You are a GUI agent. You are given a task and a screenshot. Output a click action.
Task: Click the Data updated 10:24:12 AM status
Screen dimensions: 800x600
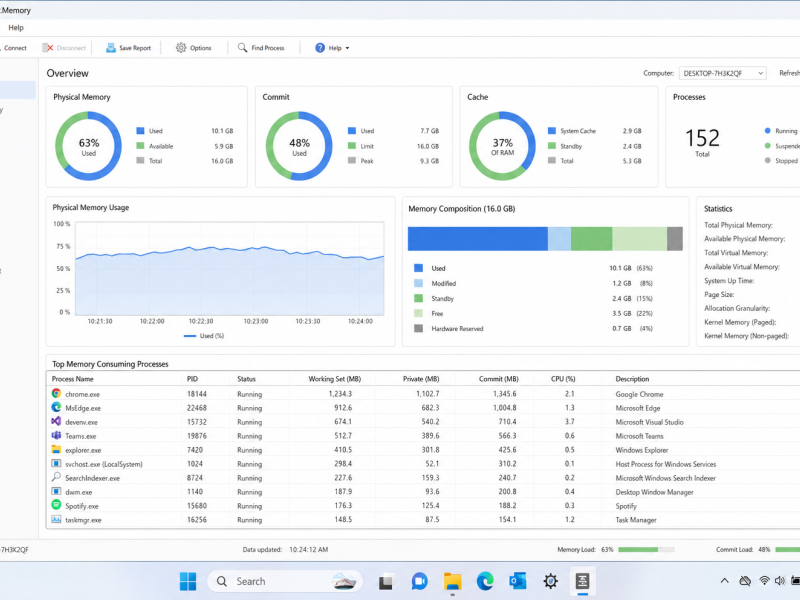coord(285,549)
